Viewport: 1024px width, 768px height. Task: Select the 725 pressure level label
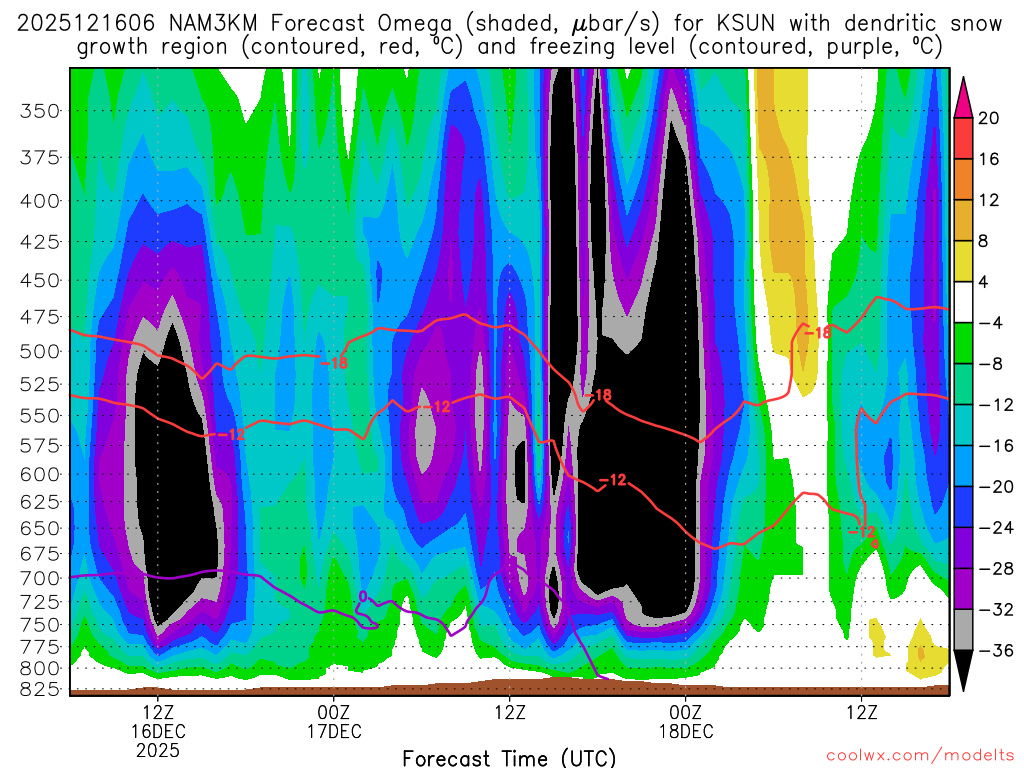pyautogui.click(x=40, y=601)
